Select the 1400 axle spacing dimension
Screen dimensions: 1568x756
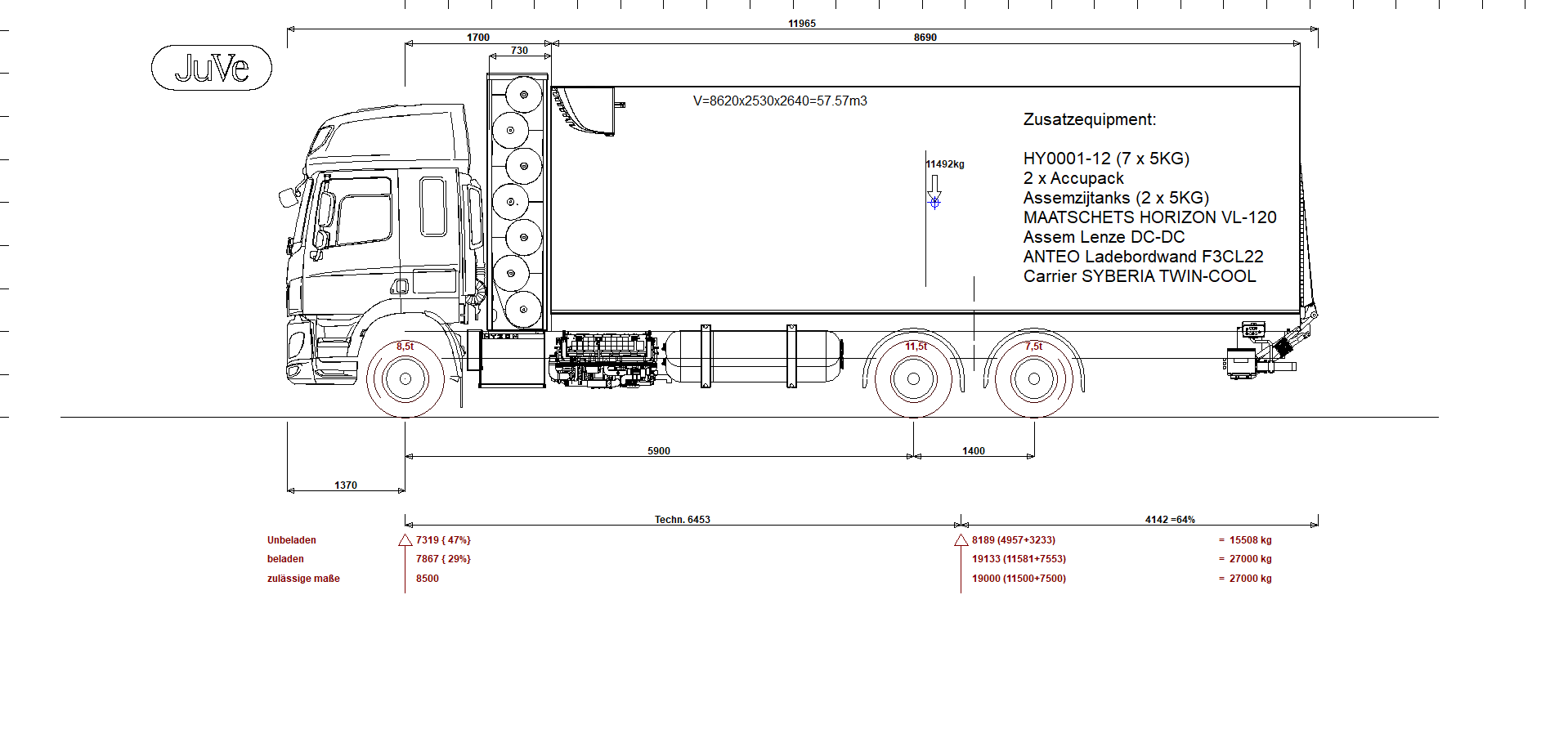[x=974, y=451]
